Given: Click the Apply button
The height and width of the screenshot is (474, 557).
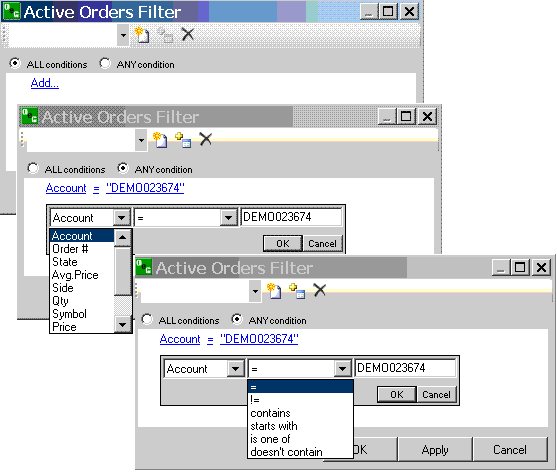Looking at the screenshot, I should [x=435, y=450].
